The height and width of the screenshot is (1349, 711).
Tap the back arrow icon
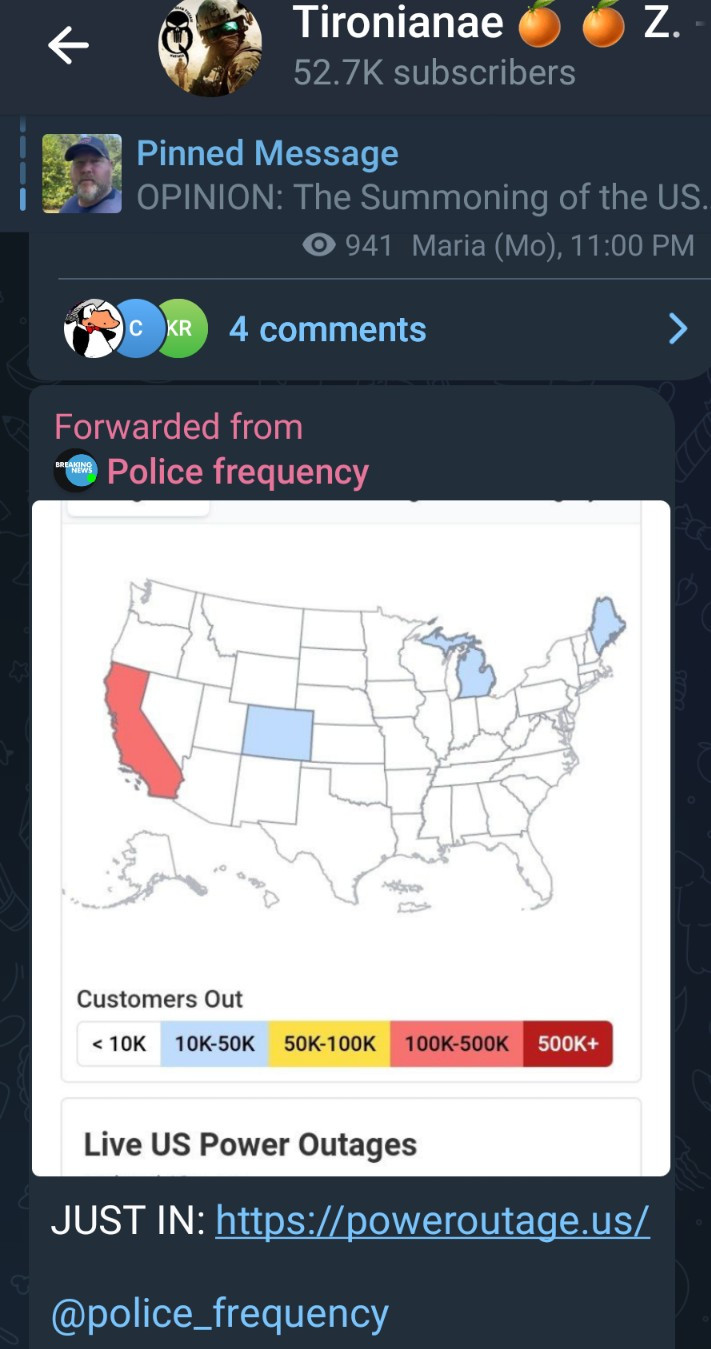(x=68, y=45)
